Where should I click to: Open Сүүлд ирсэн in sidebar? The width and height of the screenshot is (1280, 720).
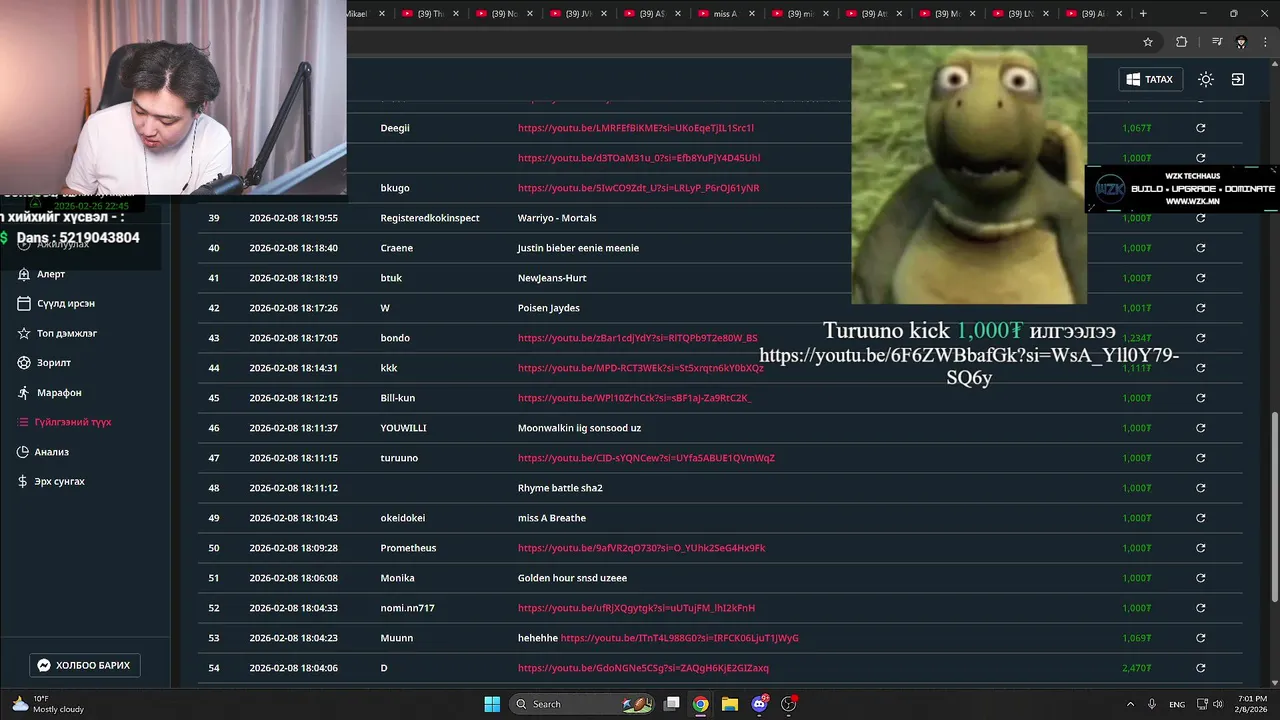[x=57, y=303]
